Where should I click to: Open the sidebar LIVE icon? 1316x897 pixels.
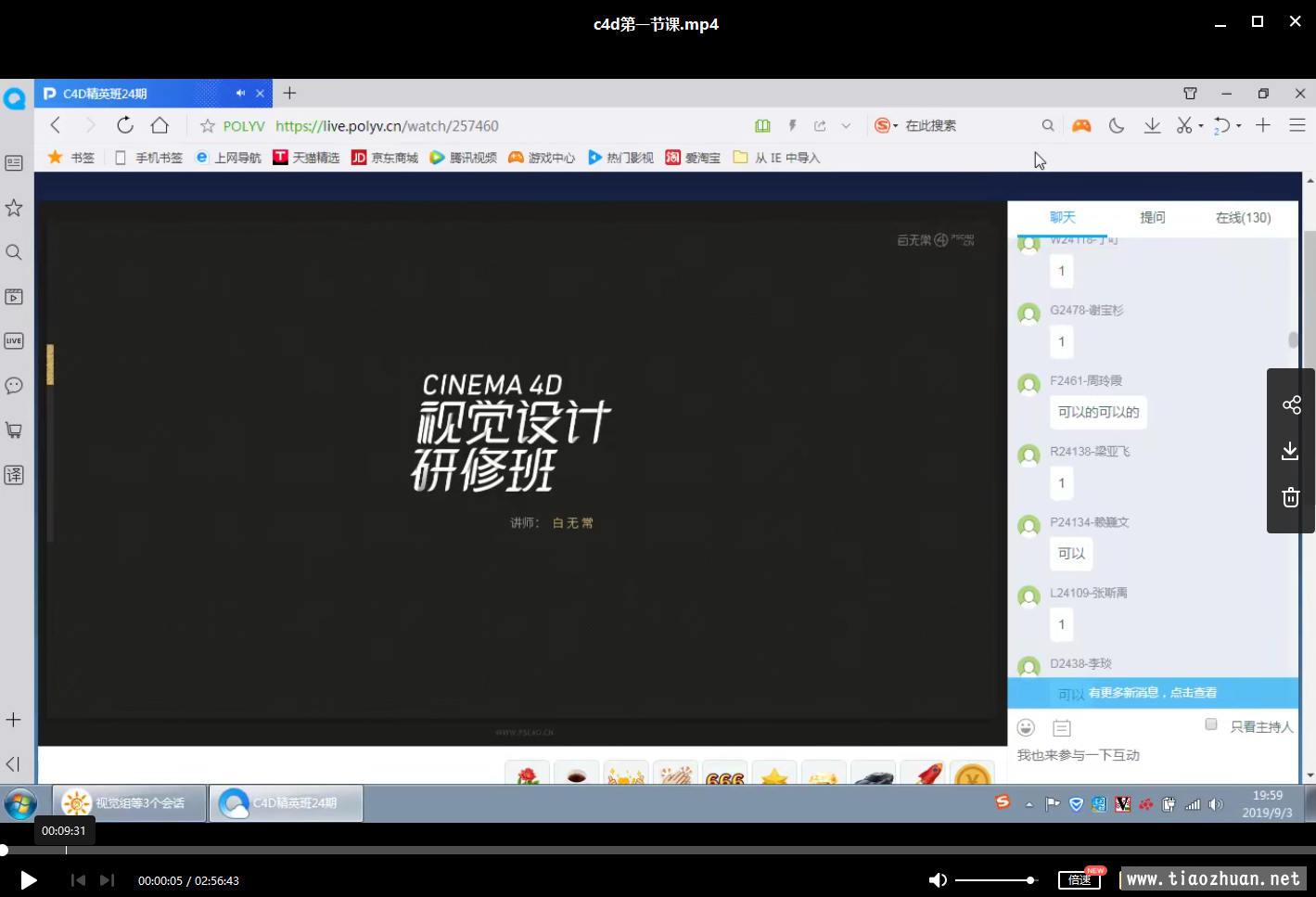pyautogui.click(x=14, y=340)
